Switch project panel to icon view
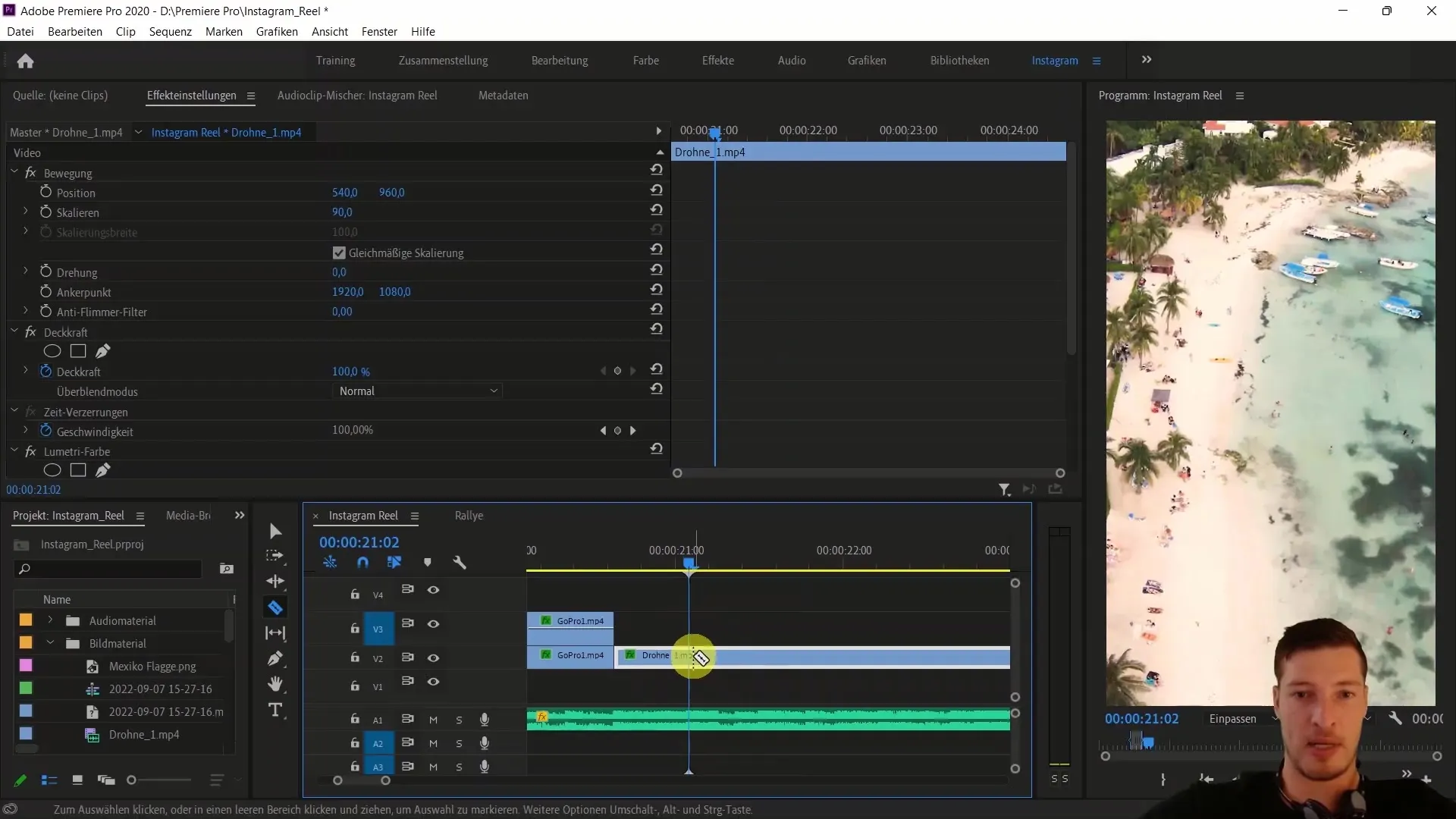Screen dimensions: 1456x819 coord(77,780)
